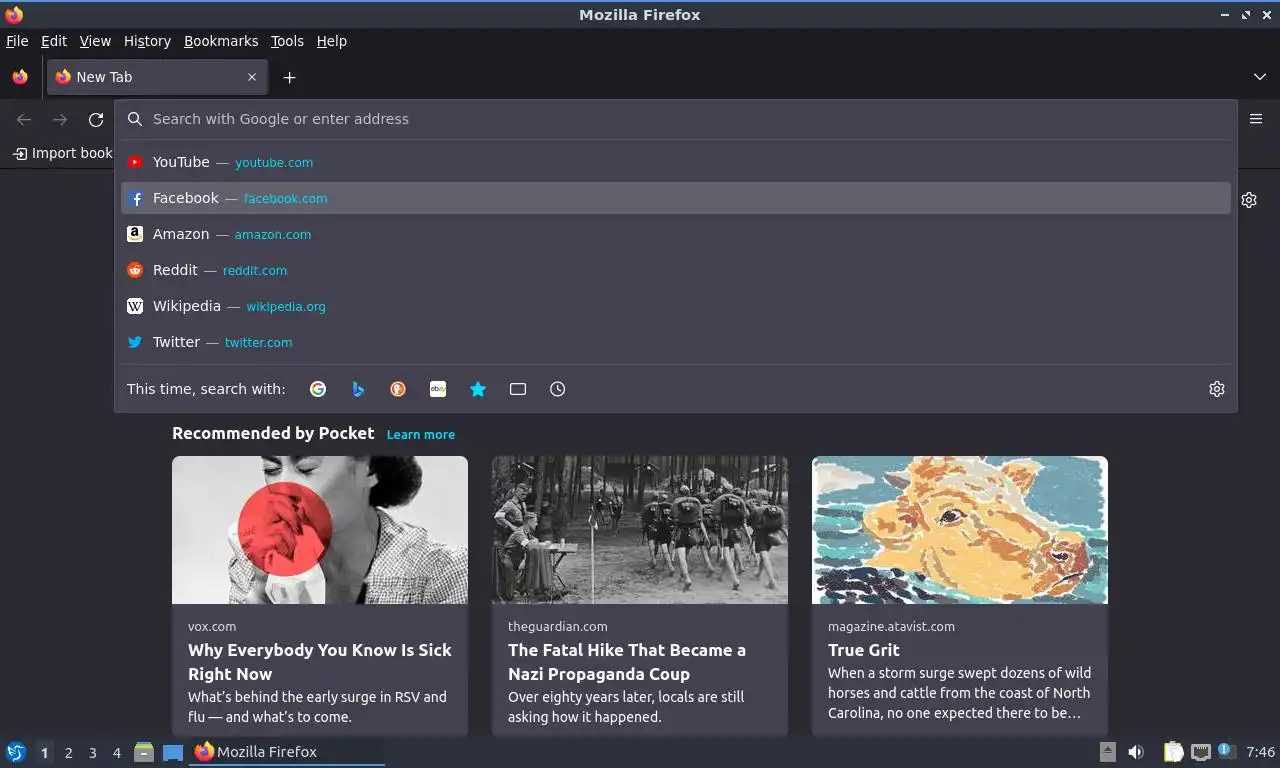Select the Wikipedia suggestion row

pyautogui.click(x=676, y=306)
